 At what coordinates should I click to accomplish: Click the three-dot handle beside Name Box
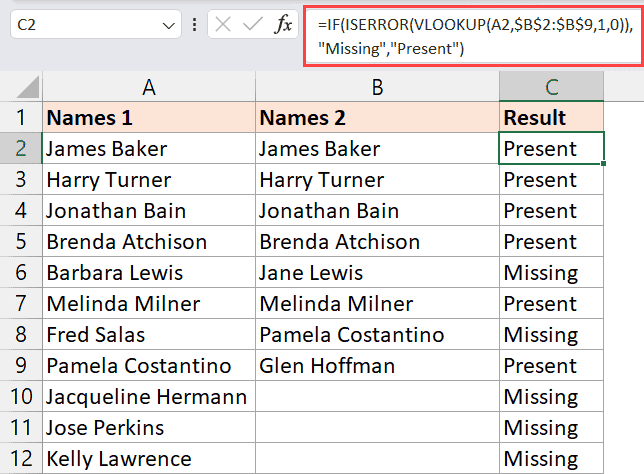point(193,25)
